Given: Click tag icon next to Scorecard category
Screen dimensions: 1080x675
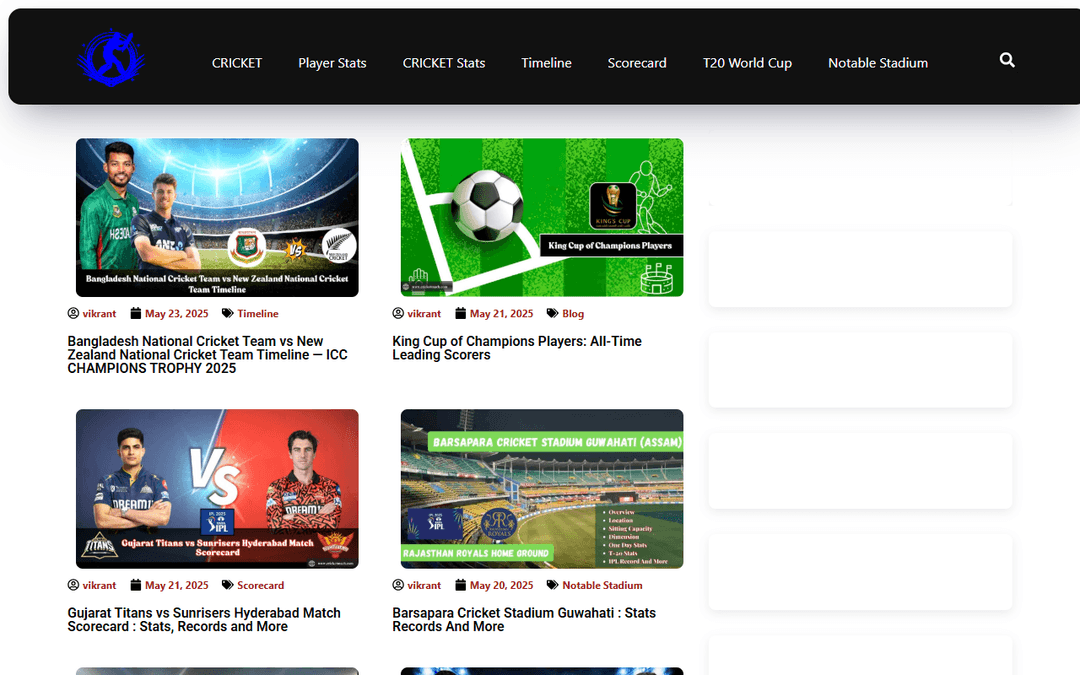Looking at the screenshot, I should [x=227, y=585].
